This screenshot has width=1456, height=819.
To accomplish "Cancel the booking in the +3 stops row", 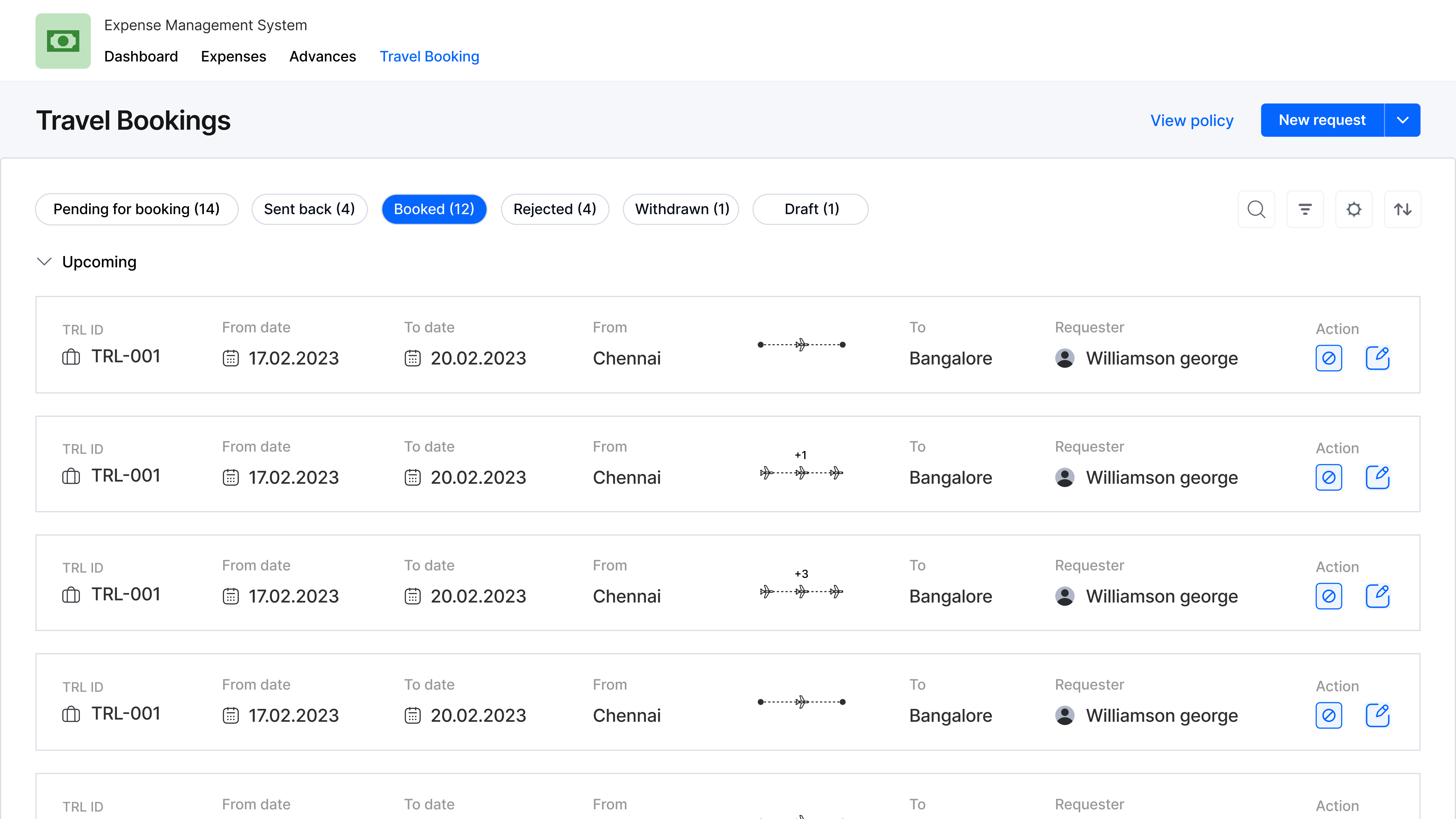I will (1329, 596).
